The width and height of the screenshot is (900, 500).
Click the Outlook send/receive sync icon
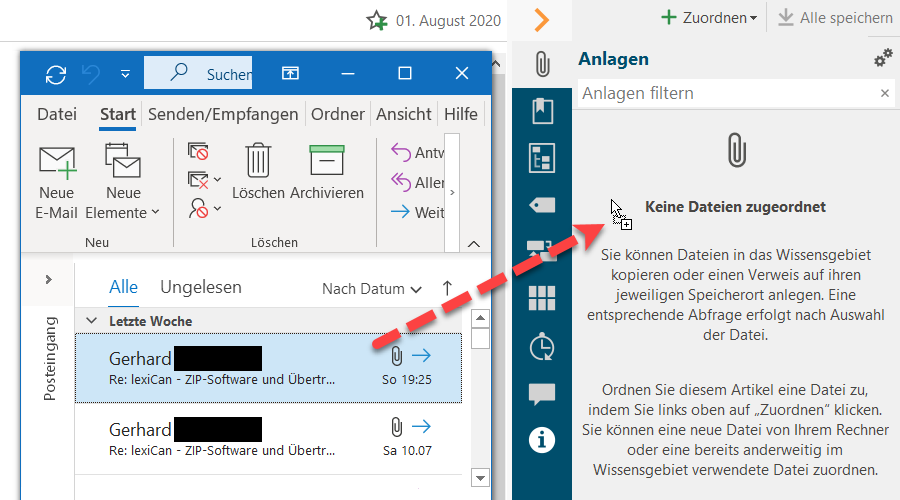tap(56, 74)
